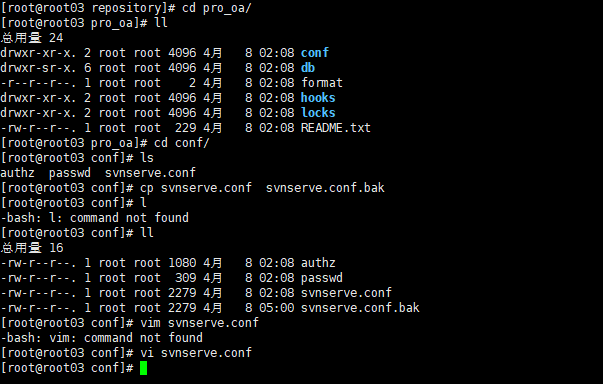Viewport: 603px width, 384px height.
Task: Click the blue hooks directory name
Action: (318, 98)
